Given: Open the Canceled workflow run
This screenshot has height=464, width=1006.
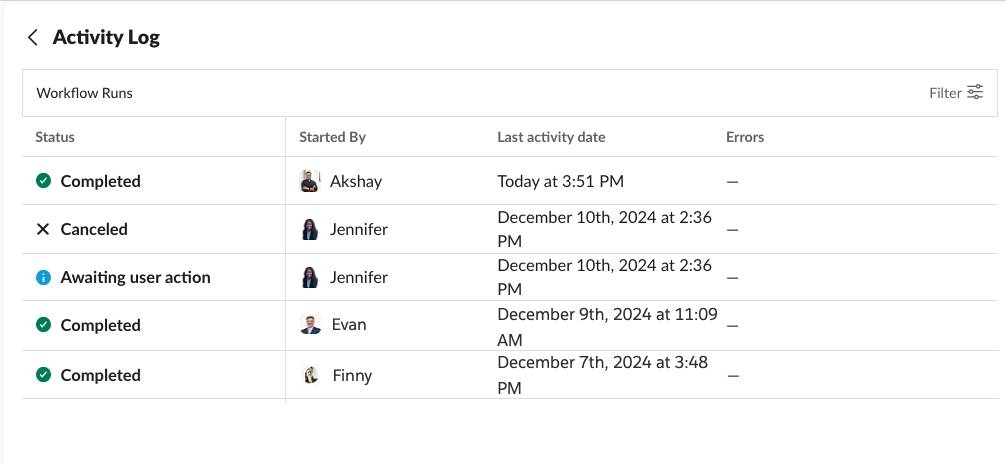Looking at the screenshot, I should pos(509,229).
